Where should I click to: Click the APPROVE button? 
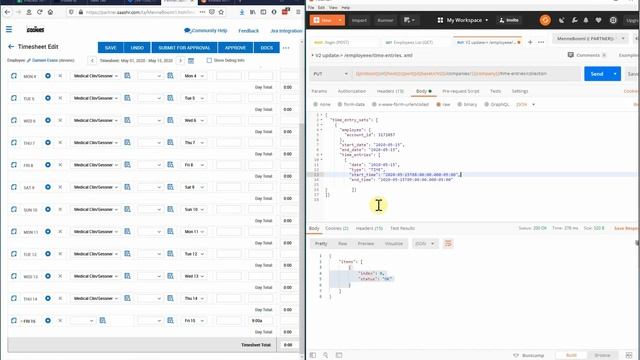[236, 48]
